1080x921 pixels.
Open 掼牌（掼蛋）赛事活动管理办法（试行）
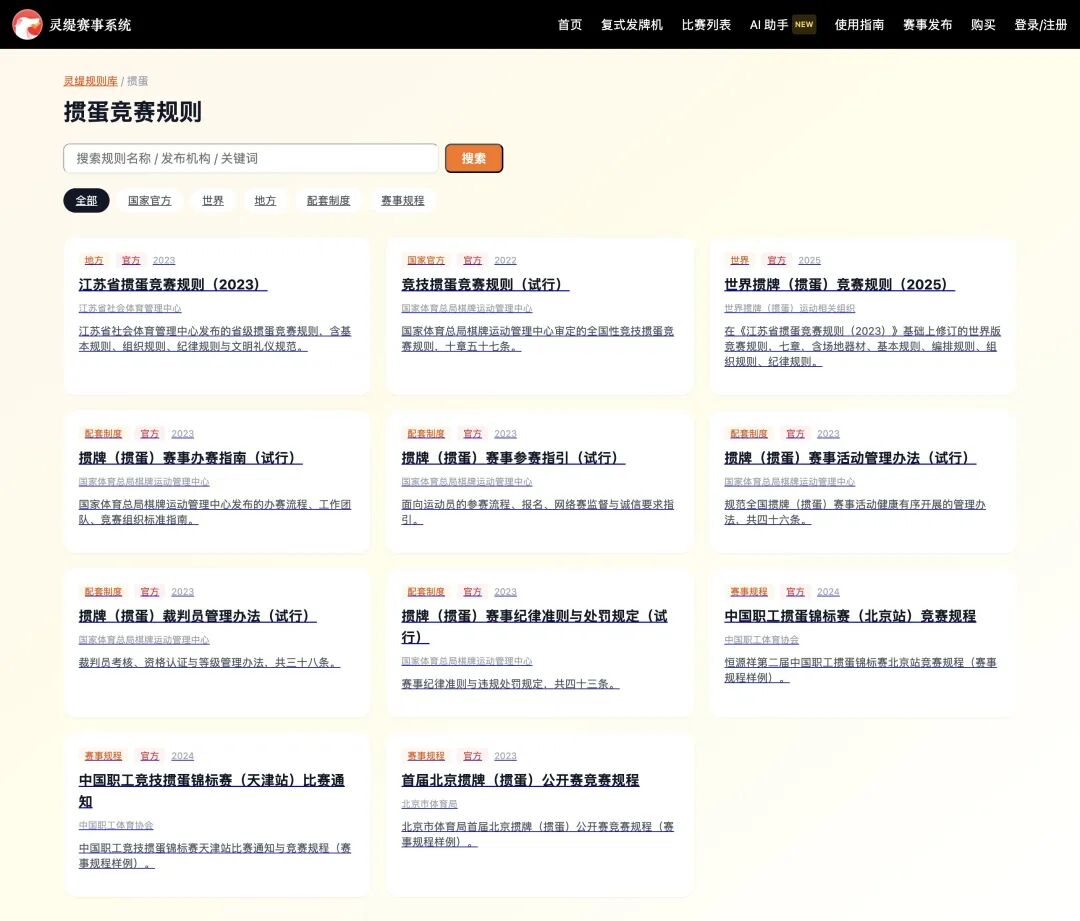(850, 458)
